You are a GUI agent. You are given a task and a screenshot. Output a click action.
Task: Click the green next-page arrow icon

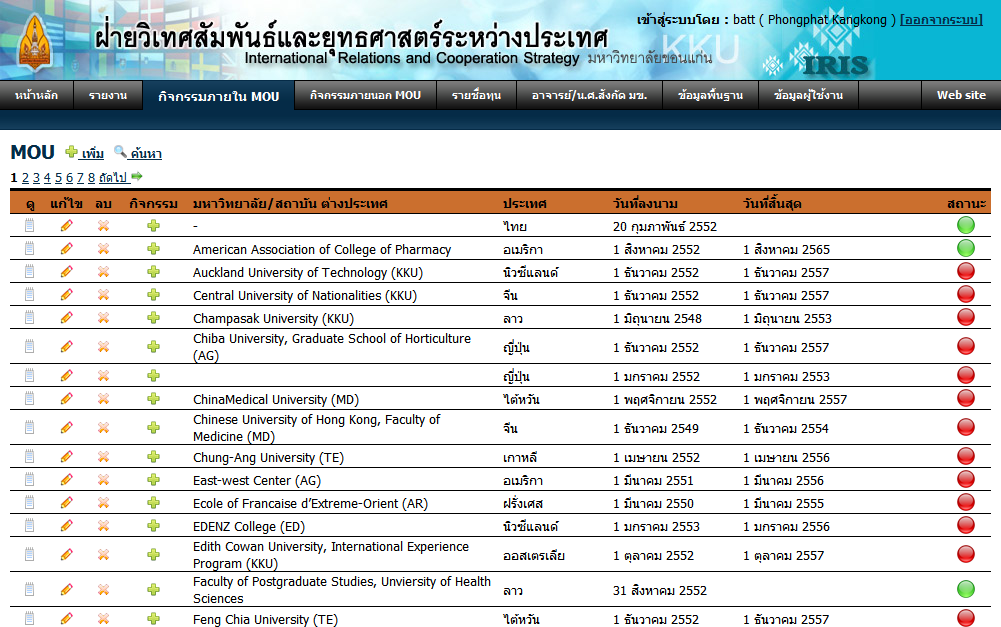(137, 176)
